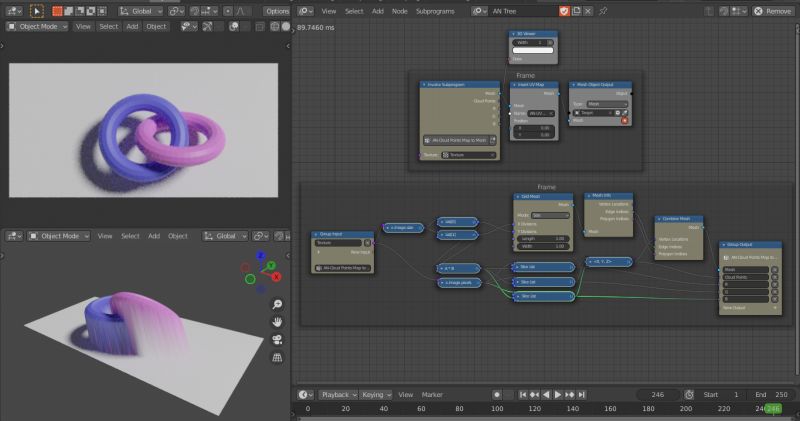Click the extend selection mode icon
This screenshot has height=421, width=800.
68,11
